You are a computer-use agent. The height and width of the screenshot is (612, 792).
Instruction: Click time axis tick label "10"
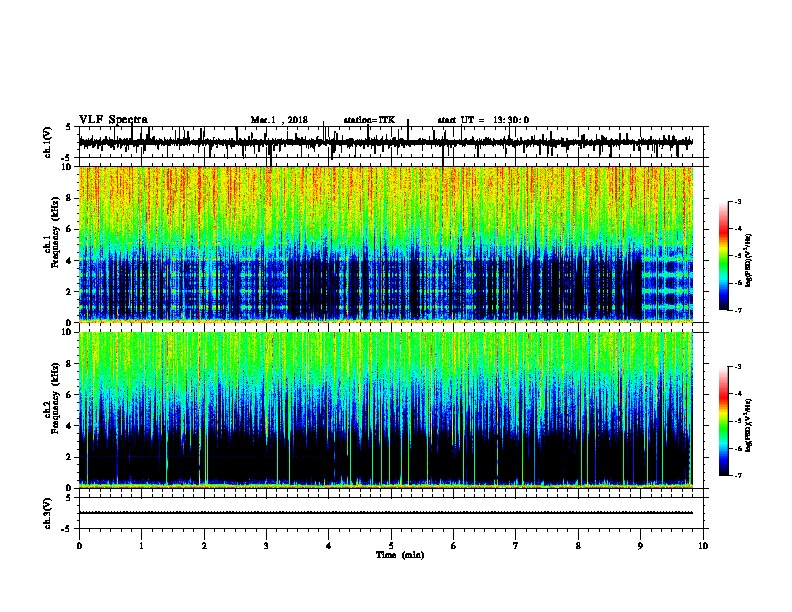(x=703, y=545)
